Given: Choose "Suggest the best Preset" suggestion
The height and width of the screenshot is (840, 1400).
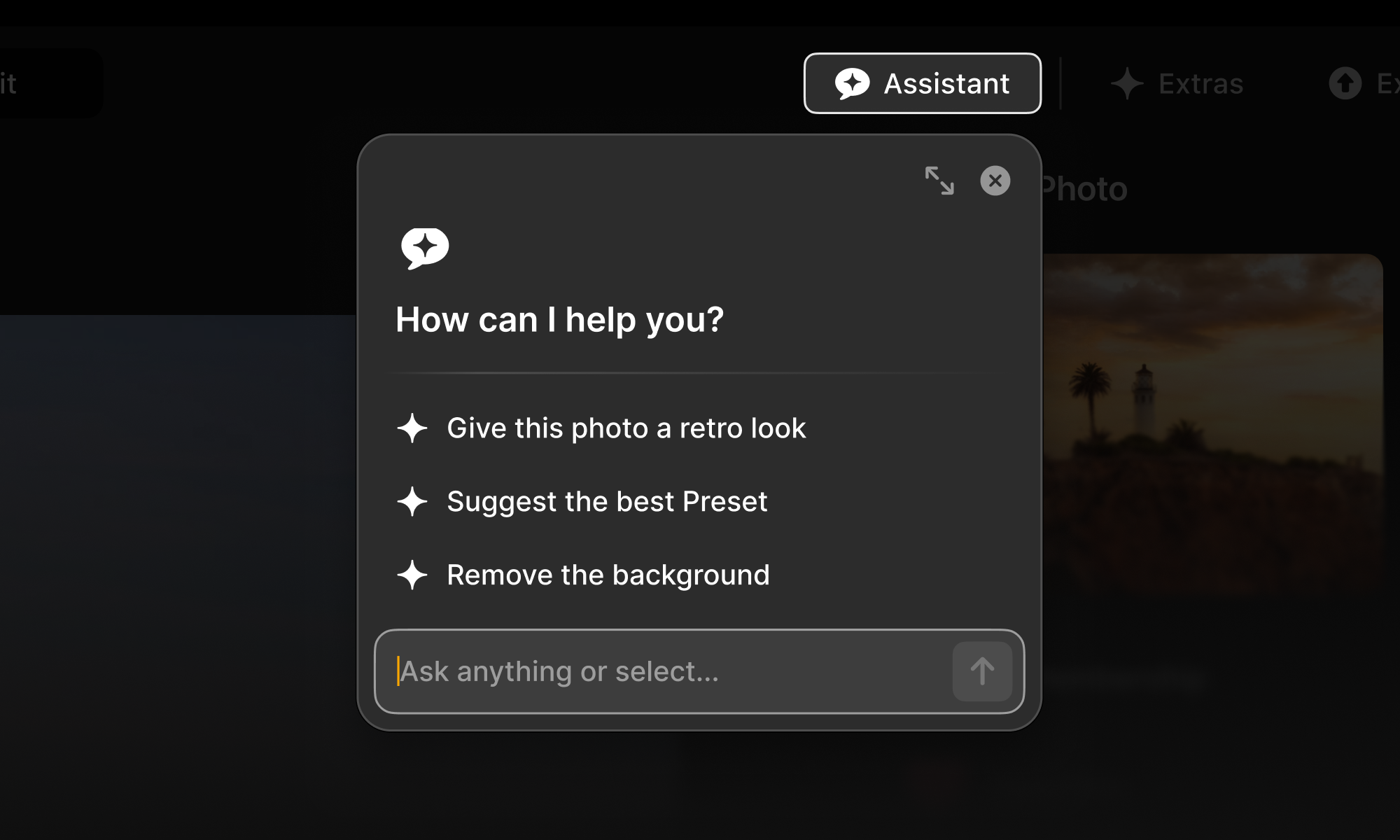Looking at the screenshot, I should [607, 502].
